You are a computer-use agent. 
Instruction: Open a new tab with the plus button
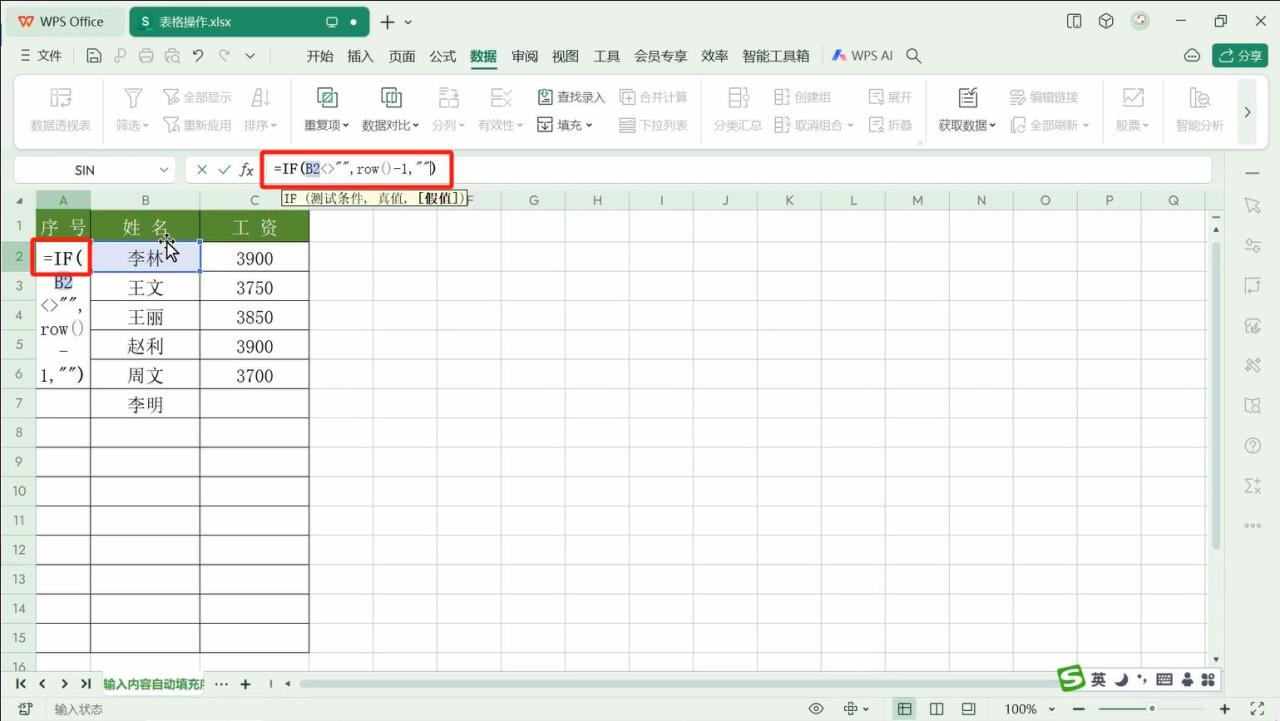tap(388, 22)
